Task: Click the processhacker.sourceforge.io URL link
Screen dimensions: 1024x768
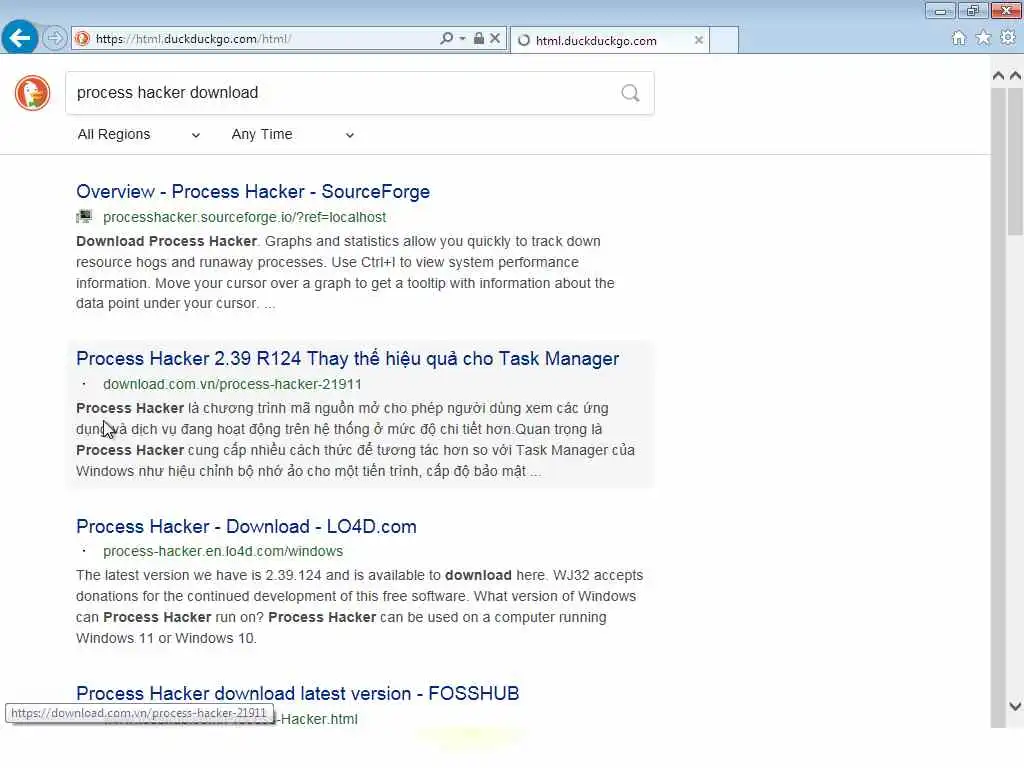Action: pos(244,217)
